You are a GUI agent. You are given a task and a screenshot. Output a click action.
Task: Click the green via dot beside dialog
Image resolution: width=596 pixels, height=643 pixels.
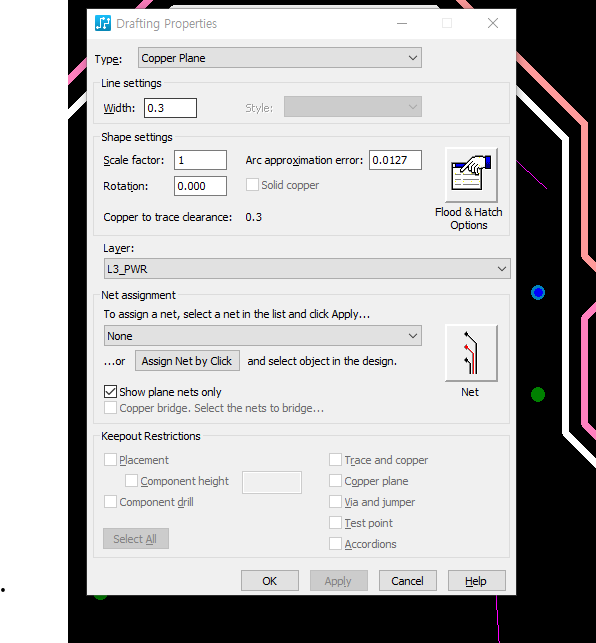pyautogui.click(x=538, y=394)
